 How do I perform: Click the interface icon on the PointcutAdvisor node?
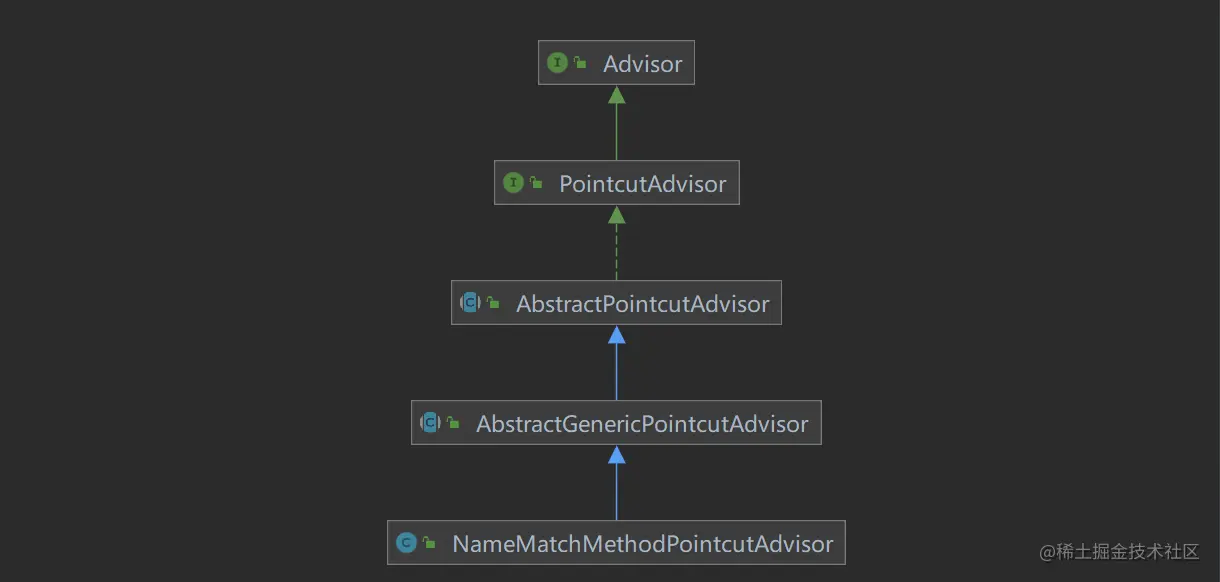coord(513,183)
